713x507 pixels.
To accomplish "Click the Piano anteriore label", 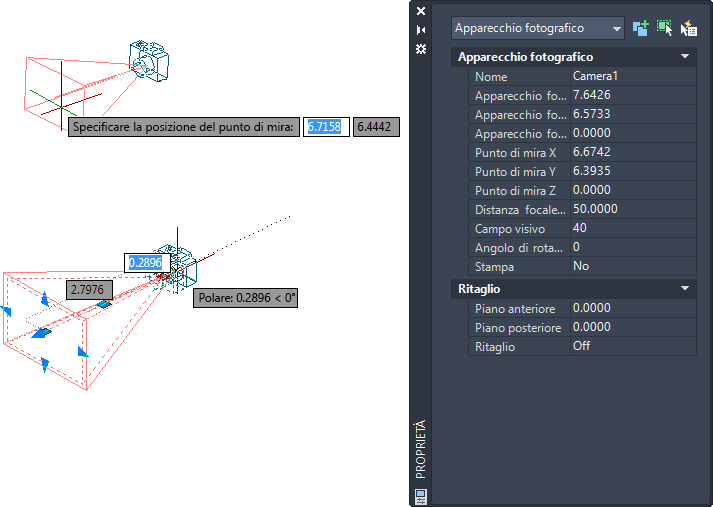I will coord(515,309).
